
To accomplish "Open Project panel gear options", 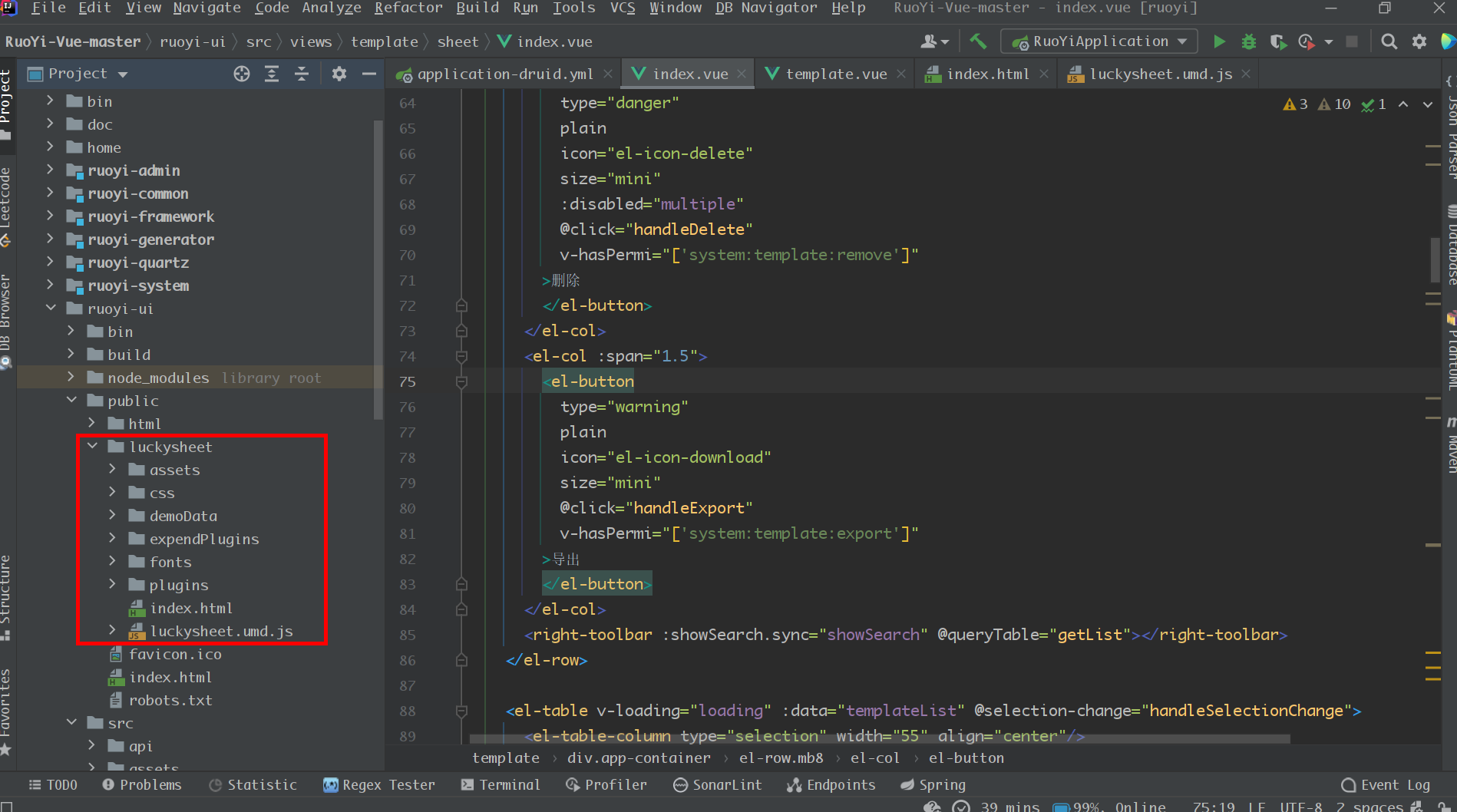I will [x=339, y=74].
